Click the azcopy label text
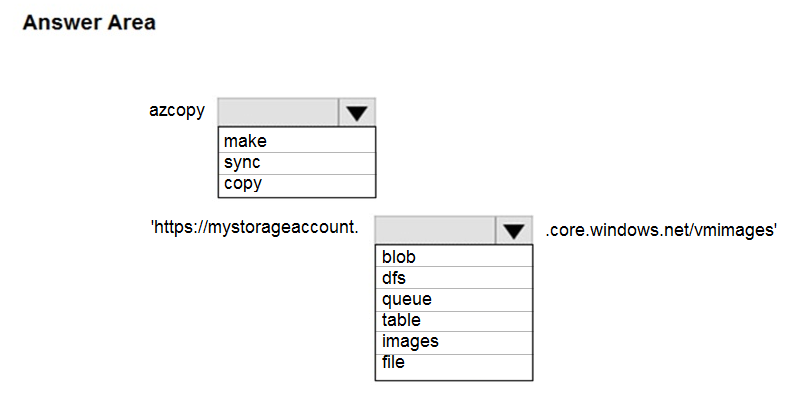 coord(177,110)
